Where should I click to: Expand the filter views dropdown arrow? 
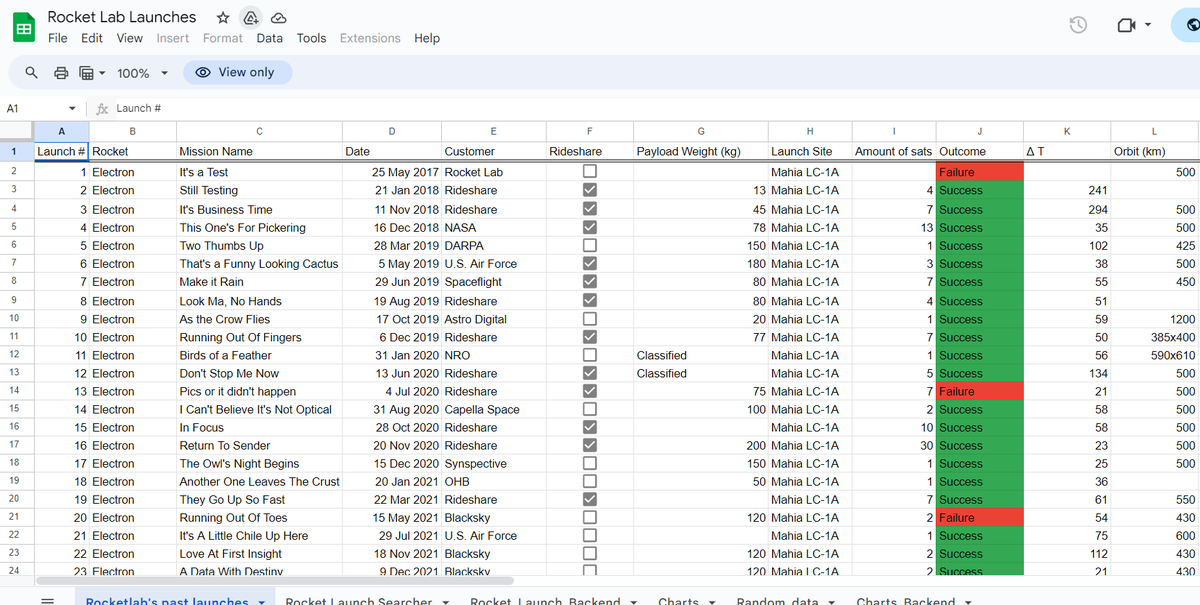tap(102, 73)
